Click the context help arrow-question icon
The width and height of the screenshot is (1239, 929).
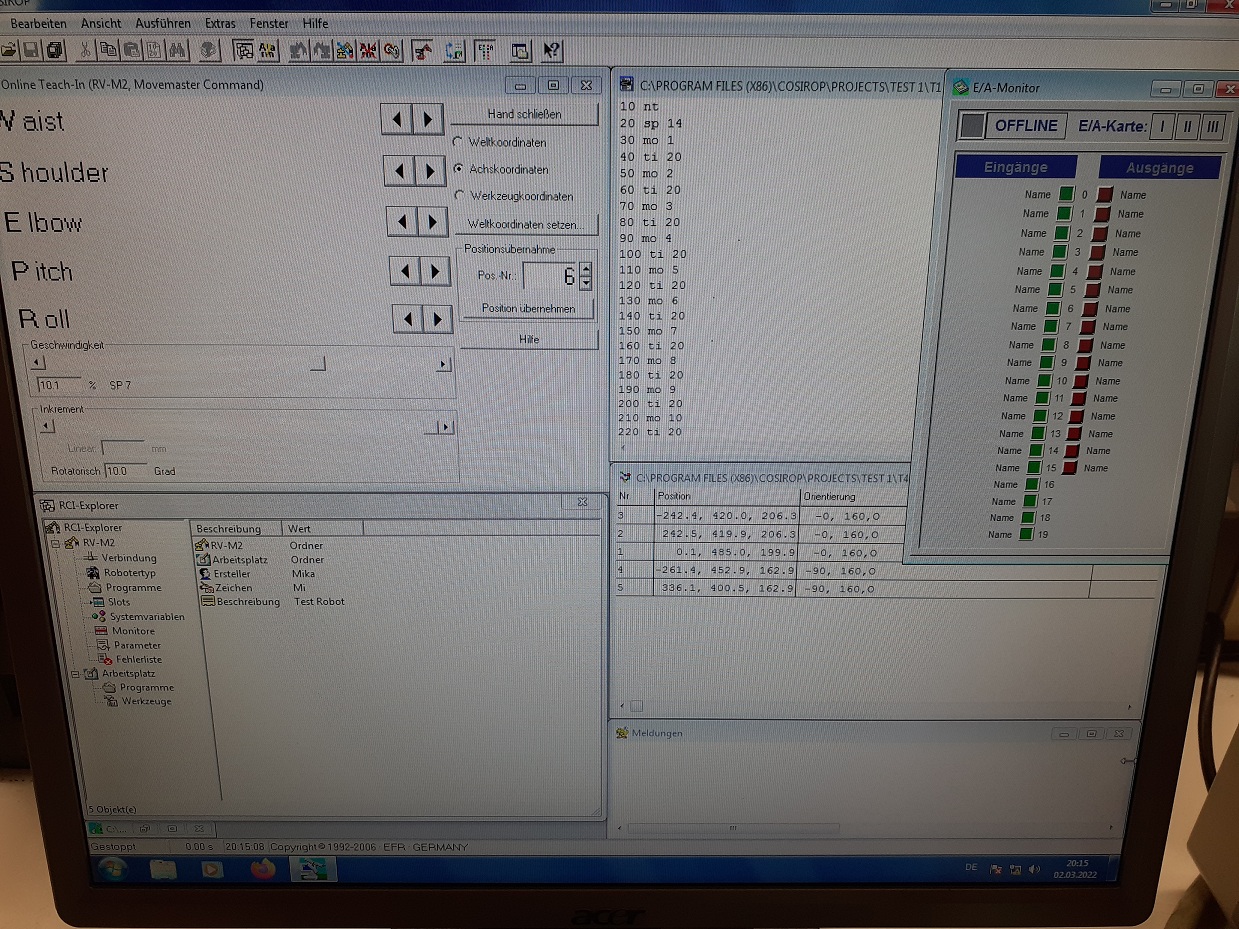(552, 50)
